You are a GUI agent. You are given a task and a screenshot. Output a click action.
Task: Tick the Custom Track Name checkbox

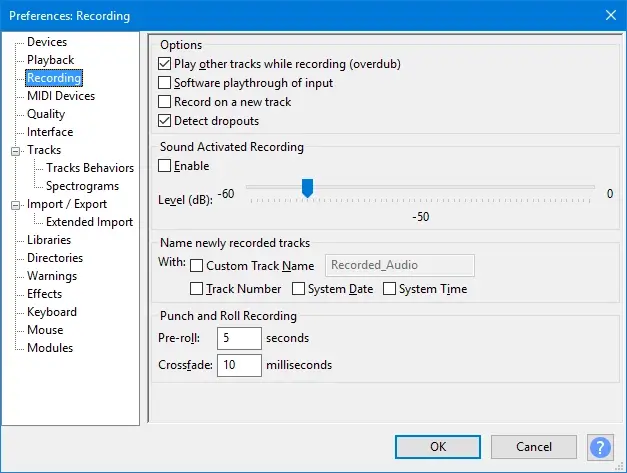point(197,266)
